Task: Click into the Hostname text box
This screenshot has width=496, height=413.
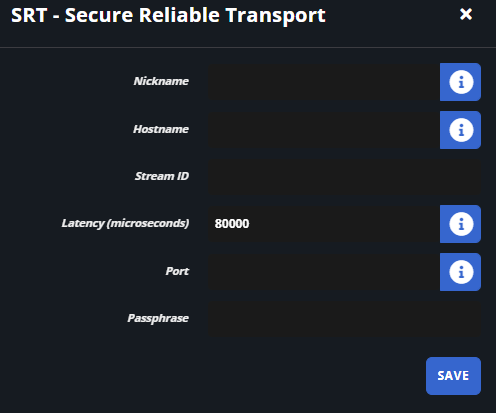Action: click(324, 130)
